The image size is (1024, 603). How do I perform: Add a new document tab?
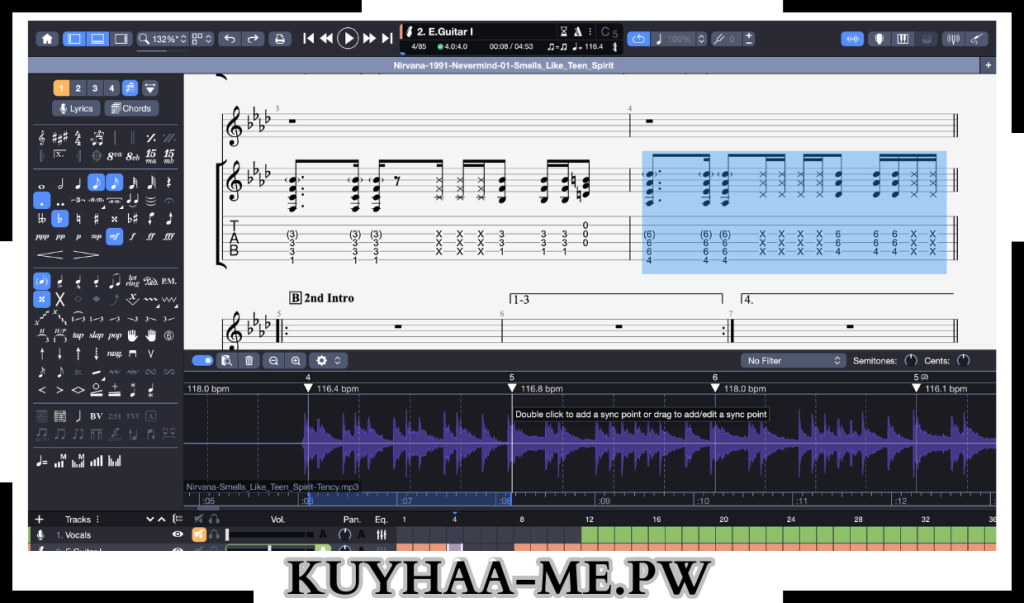coord(988,65)
